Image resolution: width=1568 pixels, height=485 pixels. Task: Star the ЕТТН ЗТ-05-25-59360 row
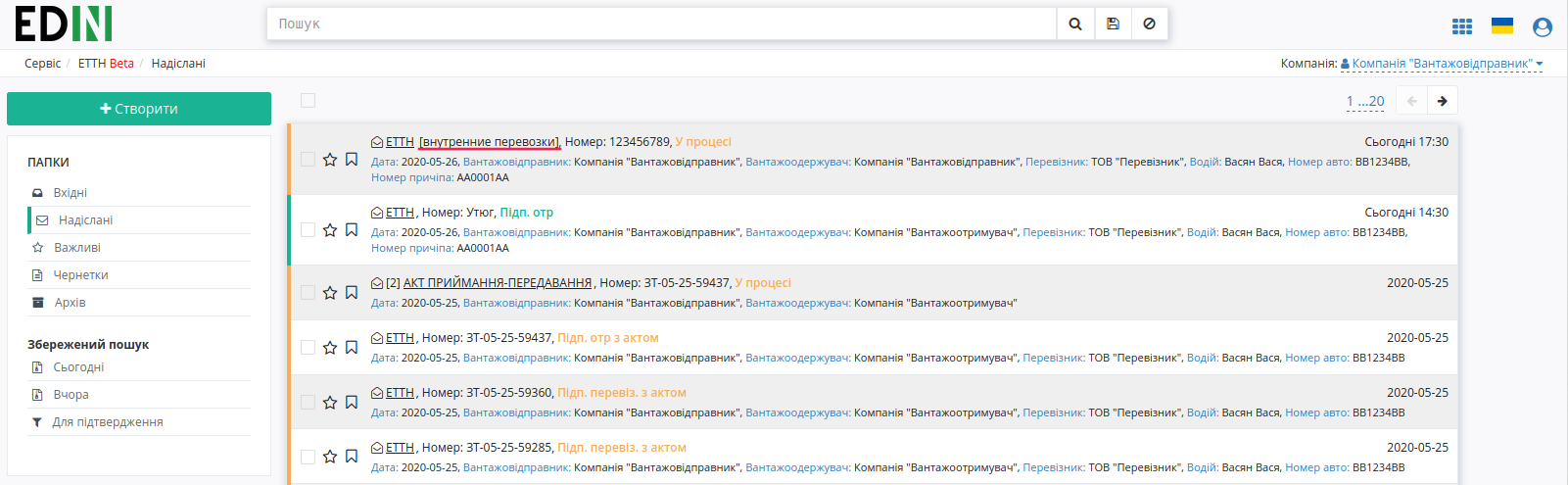330,403
